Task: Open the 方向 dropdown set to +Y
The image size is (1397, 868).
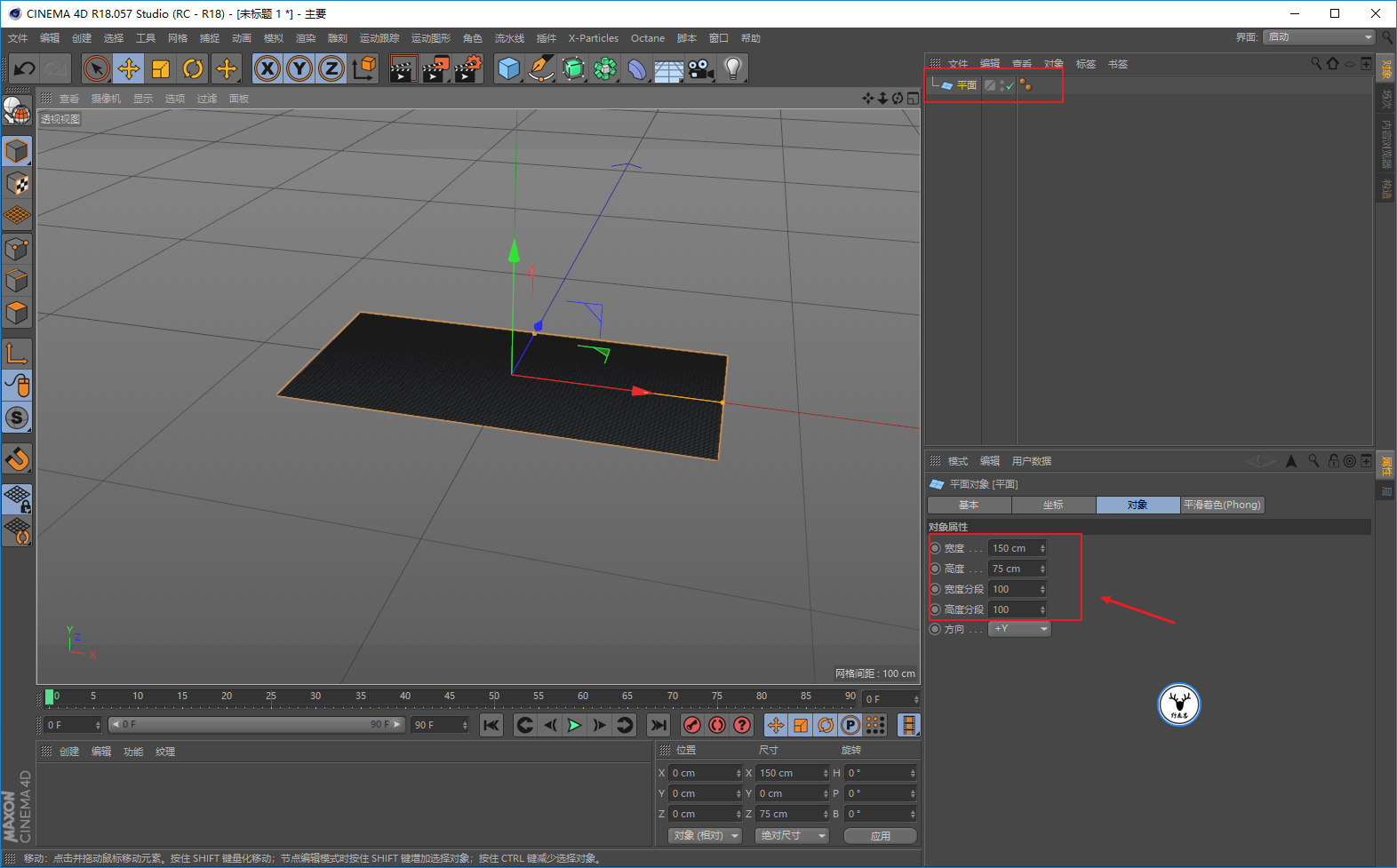Action: tap(1019, 629)
